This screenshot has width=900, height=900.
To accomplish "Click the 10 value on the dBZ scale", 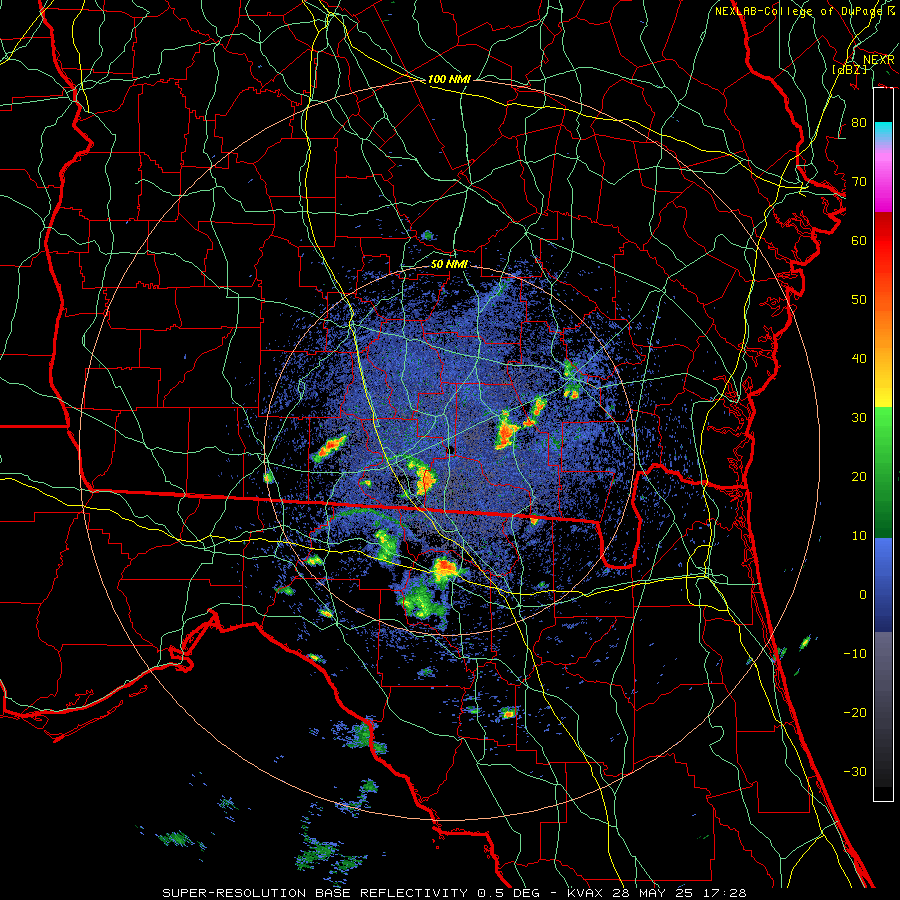I will click(x=859, y=536).
